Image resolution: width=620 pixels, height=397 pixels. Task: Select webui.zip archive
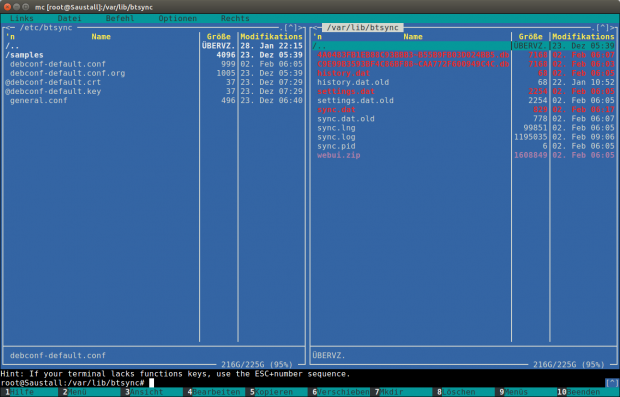[x=463, y=155]
